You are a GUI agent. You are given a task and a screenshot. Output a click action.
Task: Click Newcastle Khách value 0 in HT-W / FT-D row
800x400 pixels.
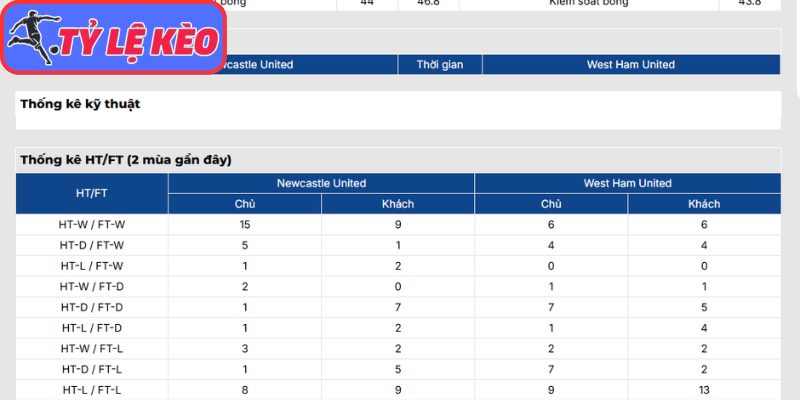(x=398, y=287)
